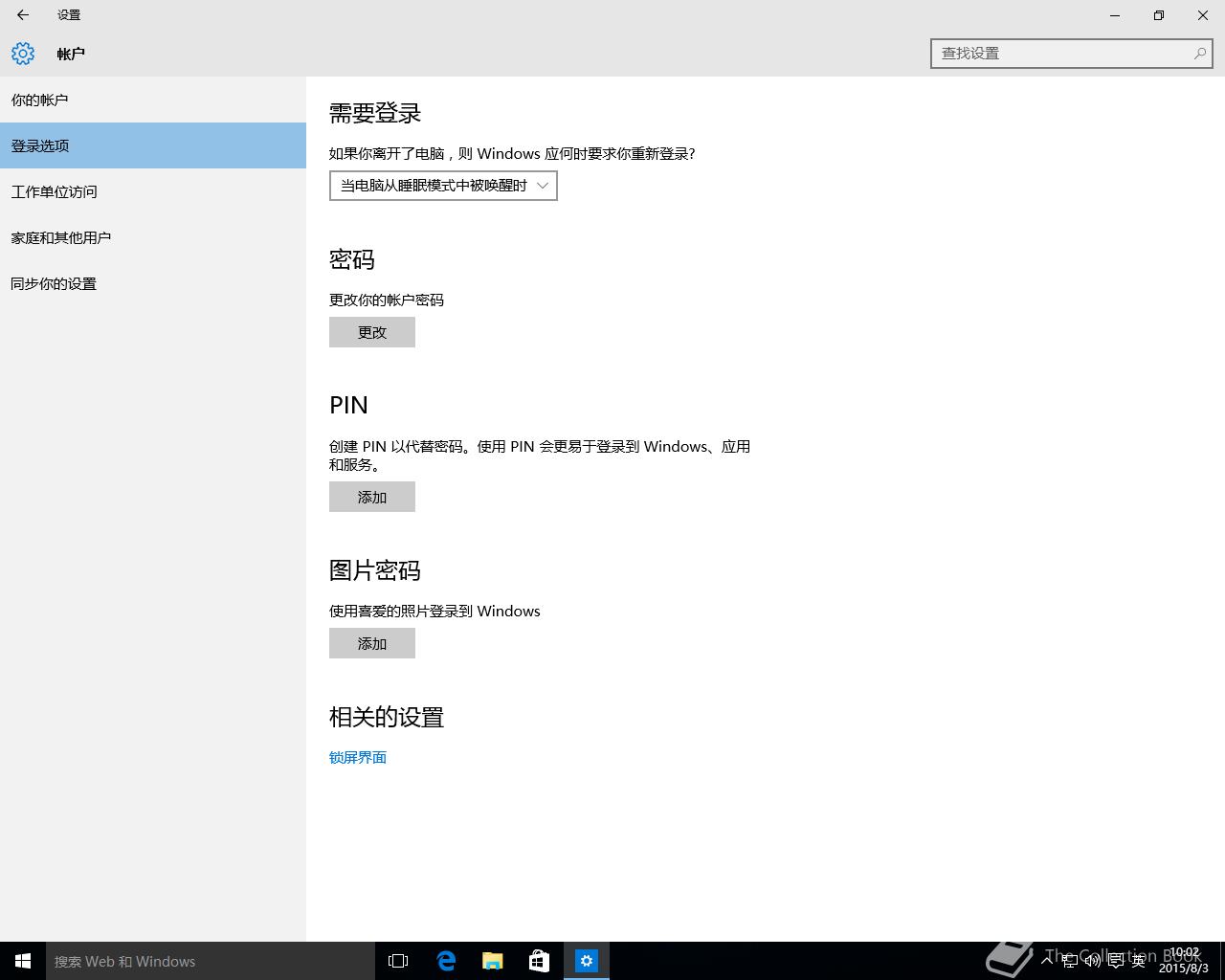This screenshot has width=1225, height=980.
Task: Open the Action Center notifications icon
Action: (1115, 961)
